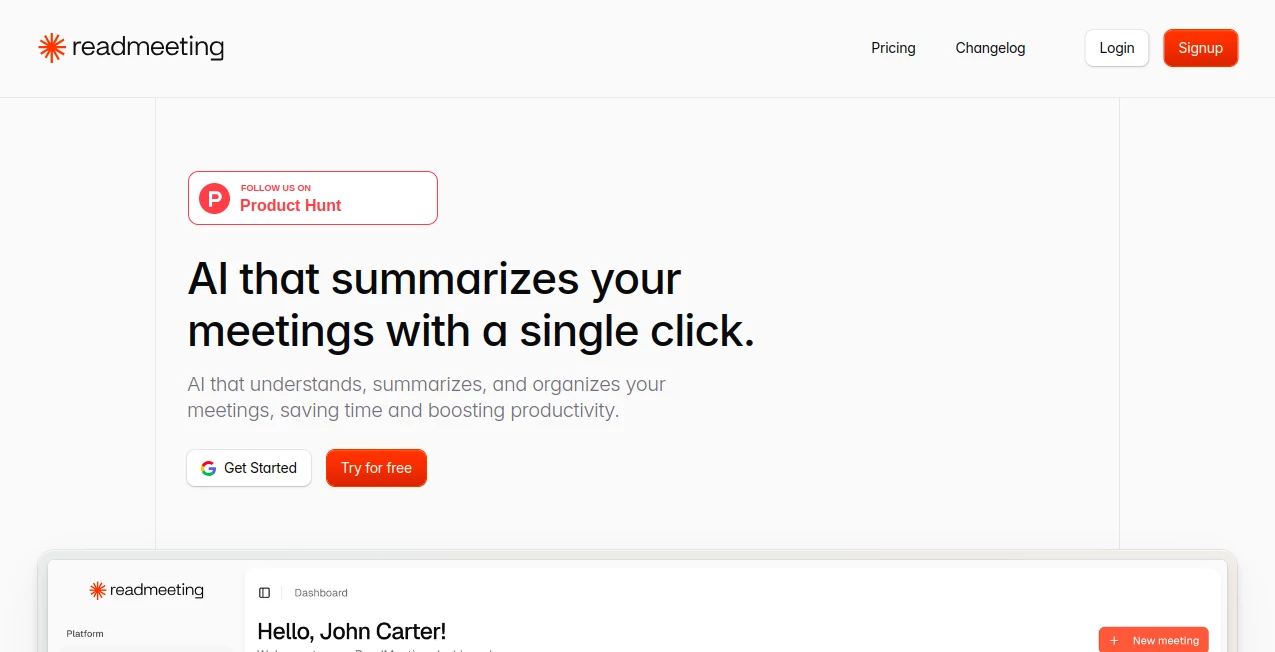Open the Changelog page
Screen dimensions: 1275x652
coord(990,47)
